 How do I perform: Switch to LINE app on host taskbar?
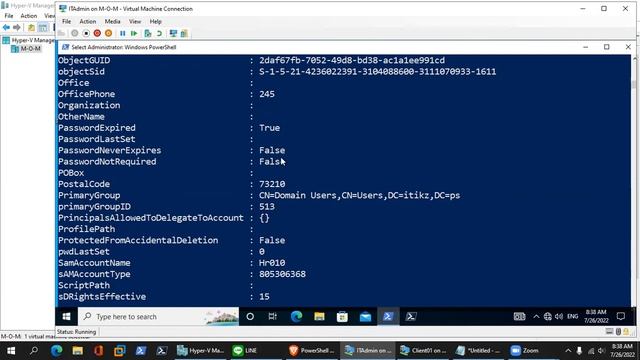(x=256, y=351)
